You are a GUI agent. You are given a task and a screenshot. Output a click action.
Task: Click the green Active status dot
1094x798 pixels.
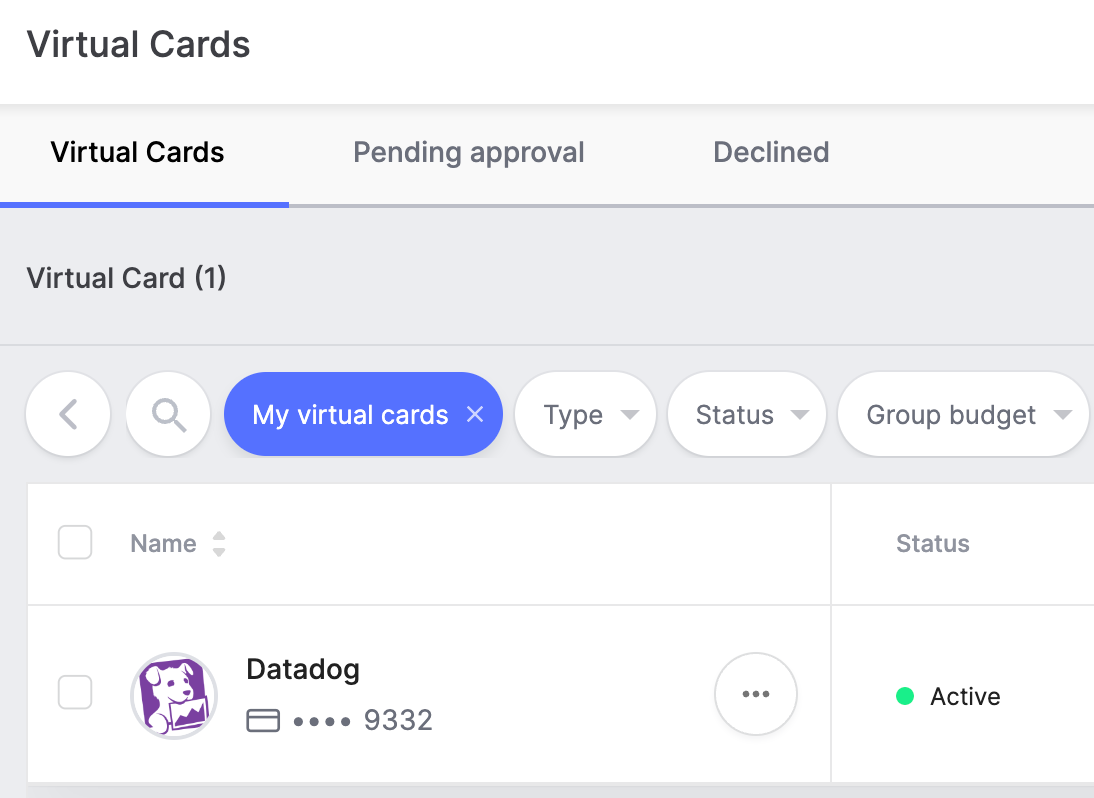click(x=905, y=696)
